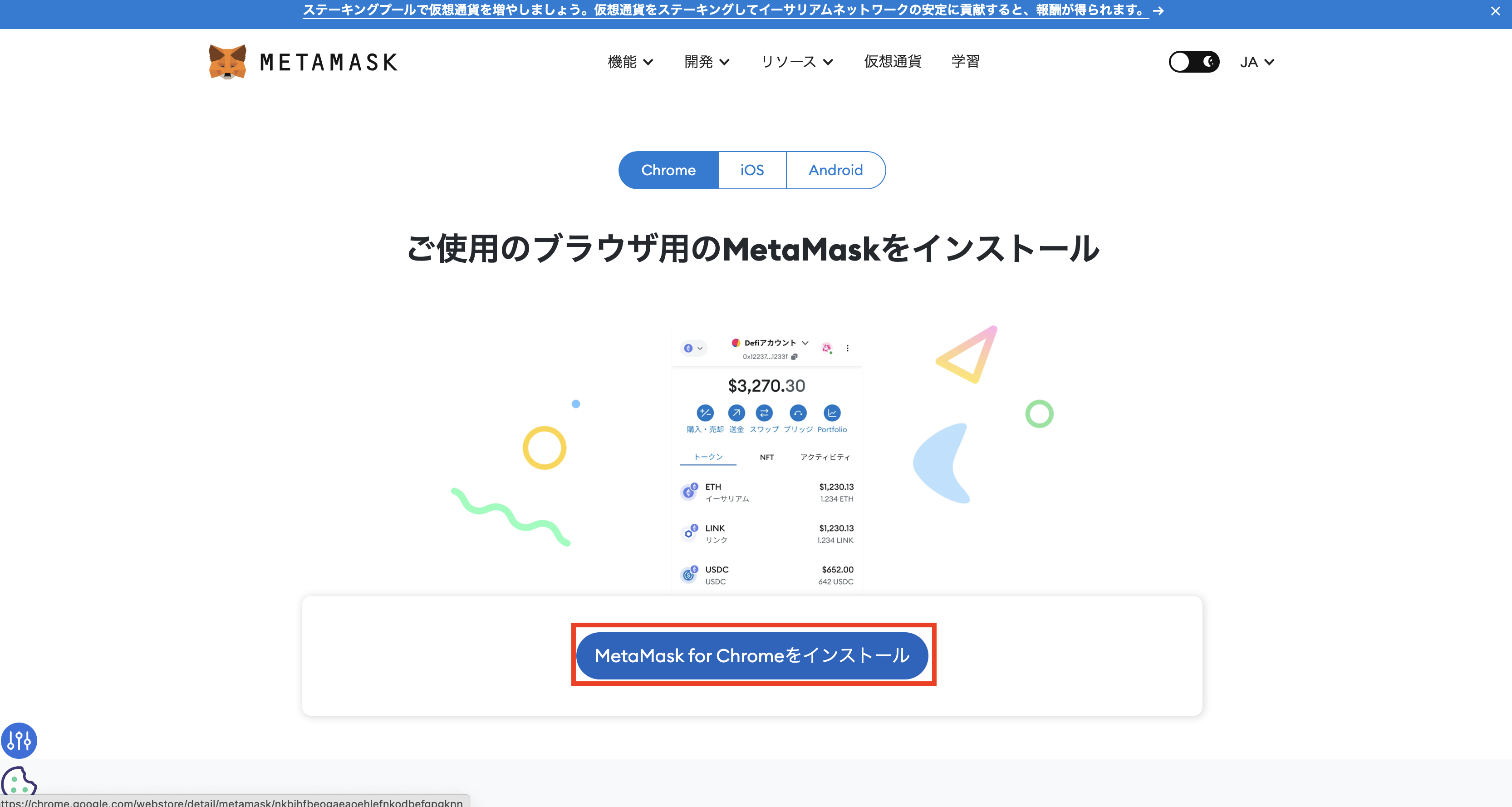This screenshot has height=807, width=1512.
Task: Toggle the dark mode switch
Action: click(1193, 62)
